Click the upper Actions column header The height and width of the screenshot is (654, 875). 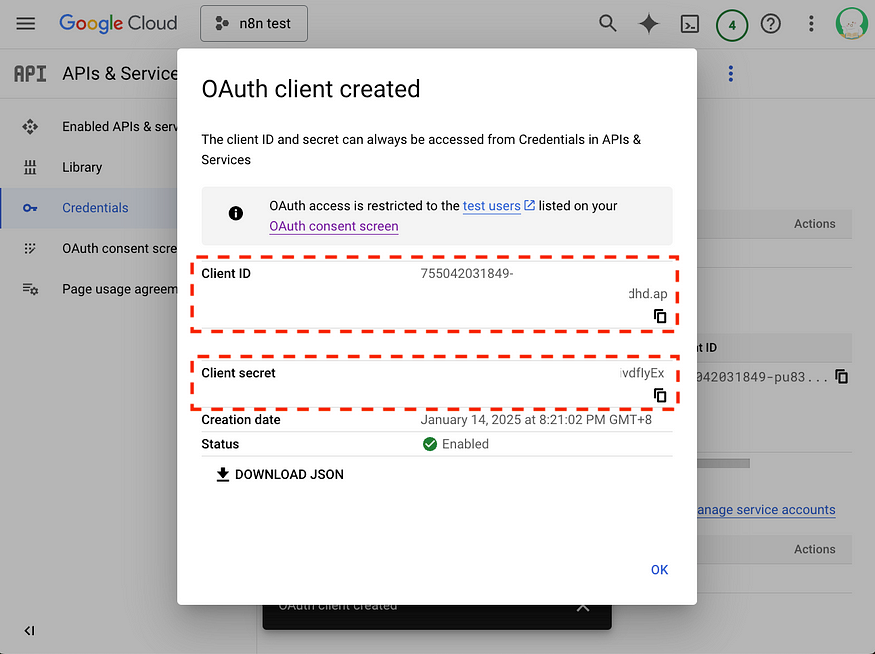click(x=815, y=224)
